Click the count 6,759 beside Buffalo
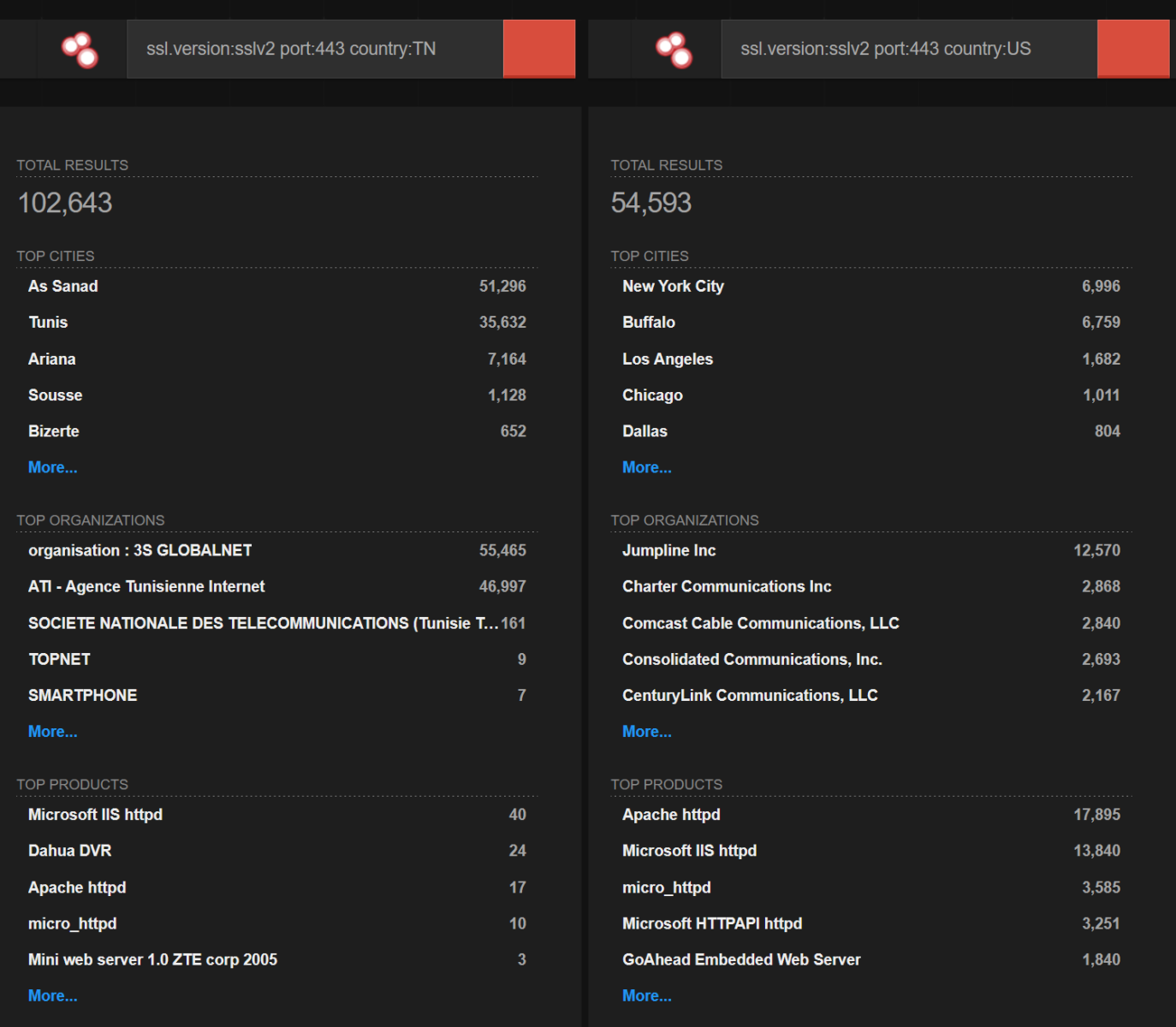 pyautogui.click(x=1101, y=322)
